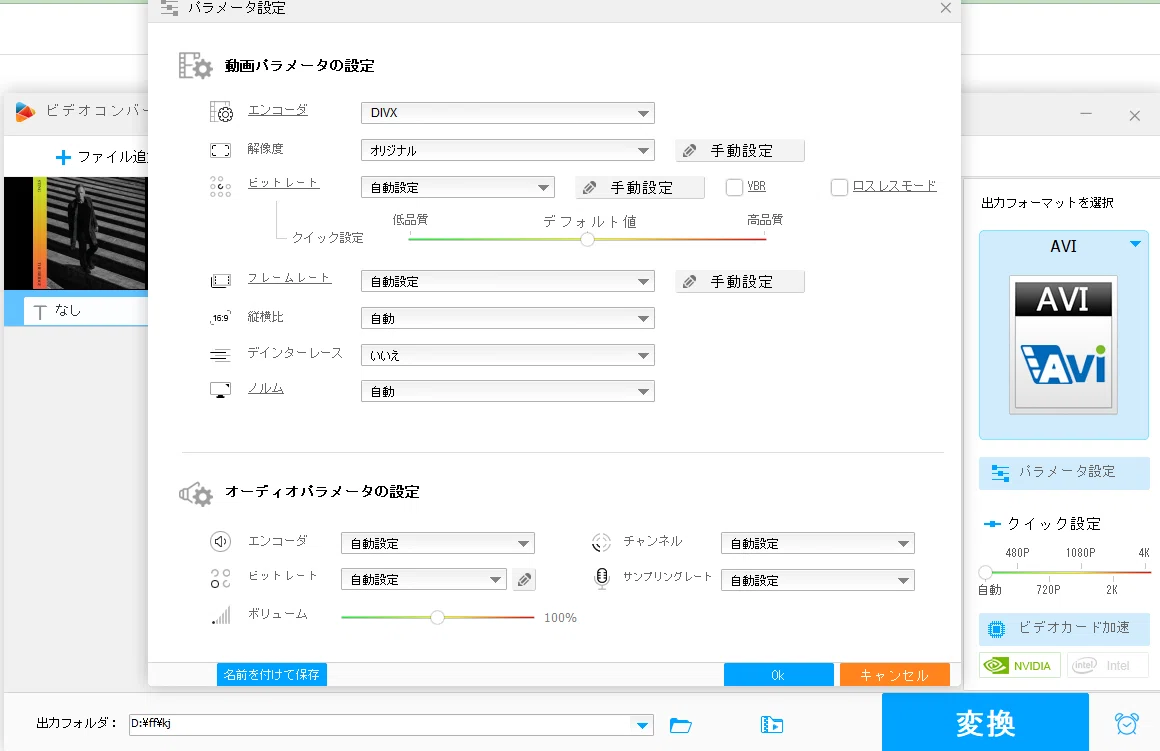Click the キャンセル button
1160x751 pixels.
pyautogui.click(x=894, y=674)
